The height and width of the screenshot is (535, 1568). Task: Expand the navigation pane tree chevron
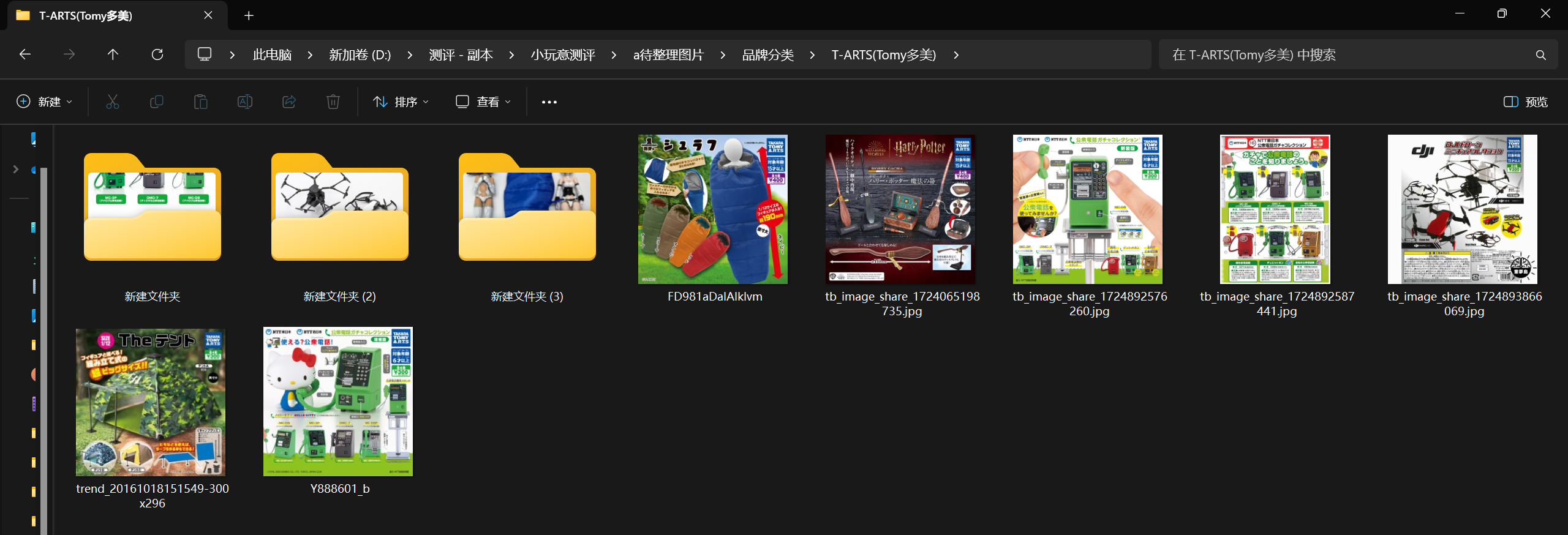[x=16, y=170]
